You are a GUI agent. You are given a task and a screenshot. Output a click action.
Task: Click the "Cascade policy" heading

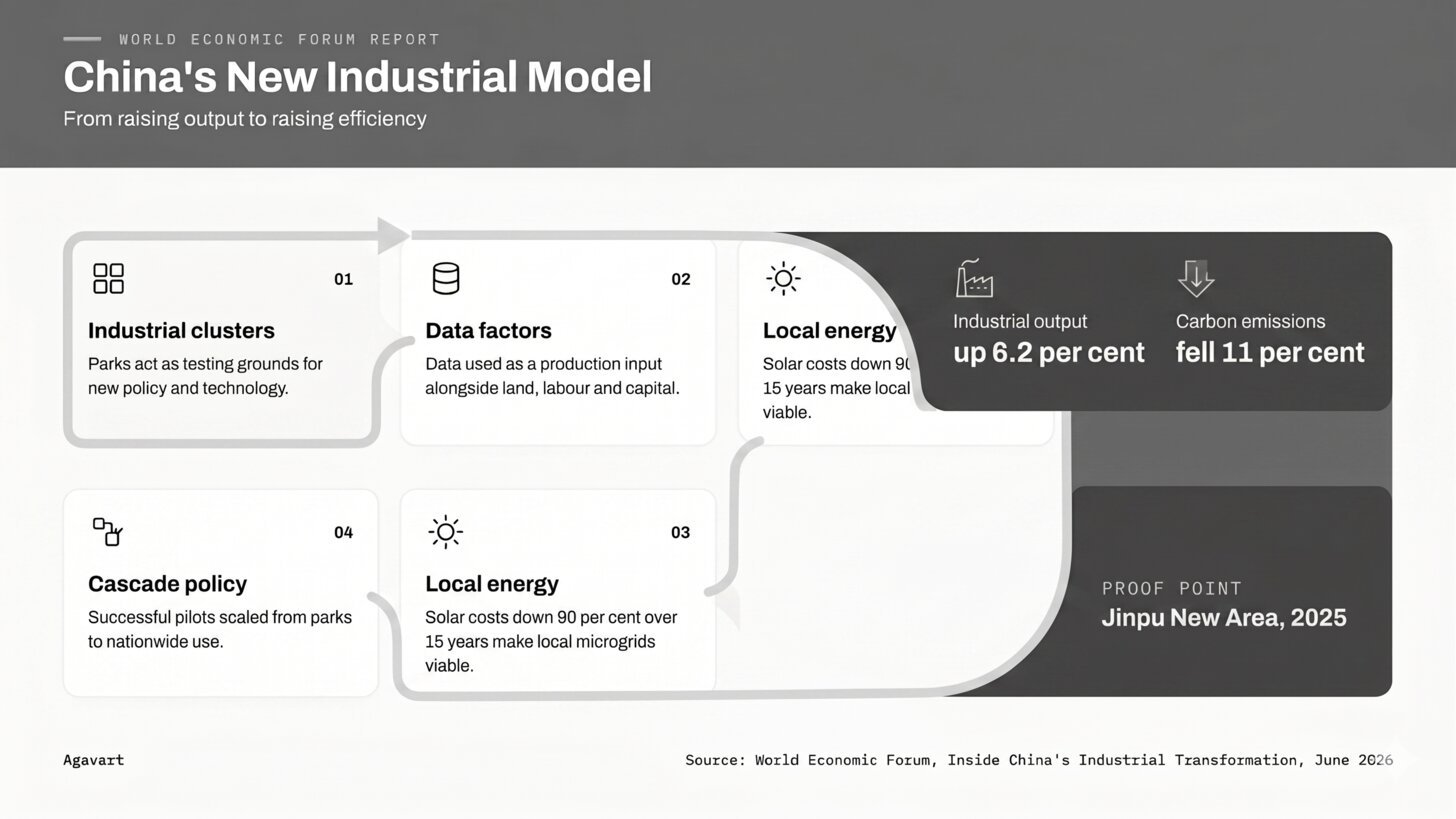point(167,584)
